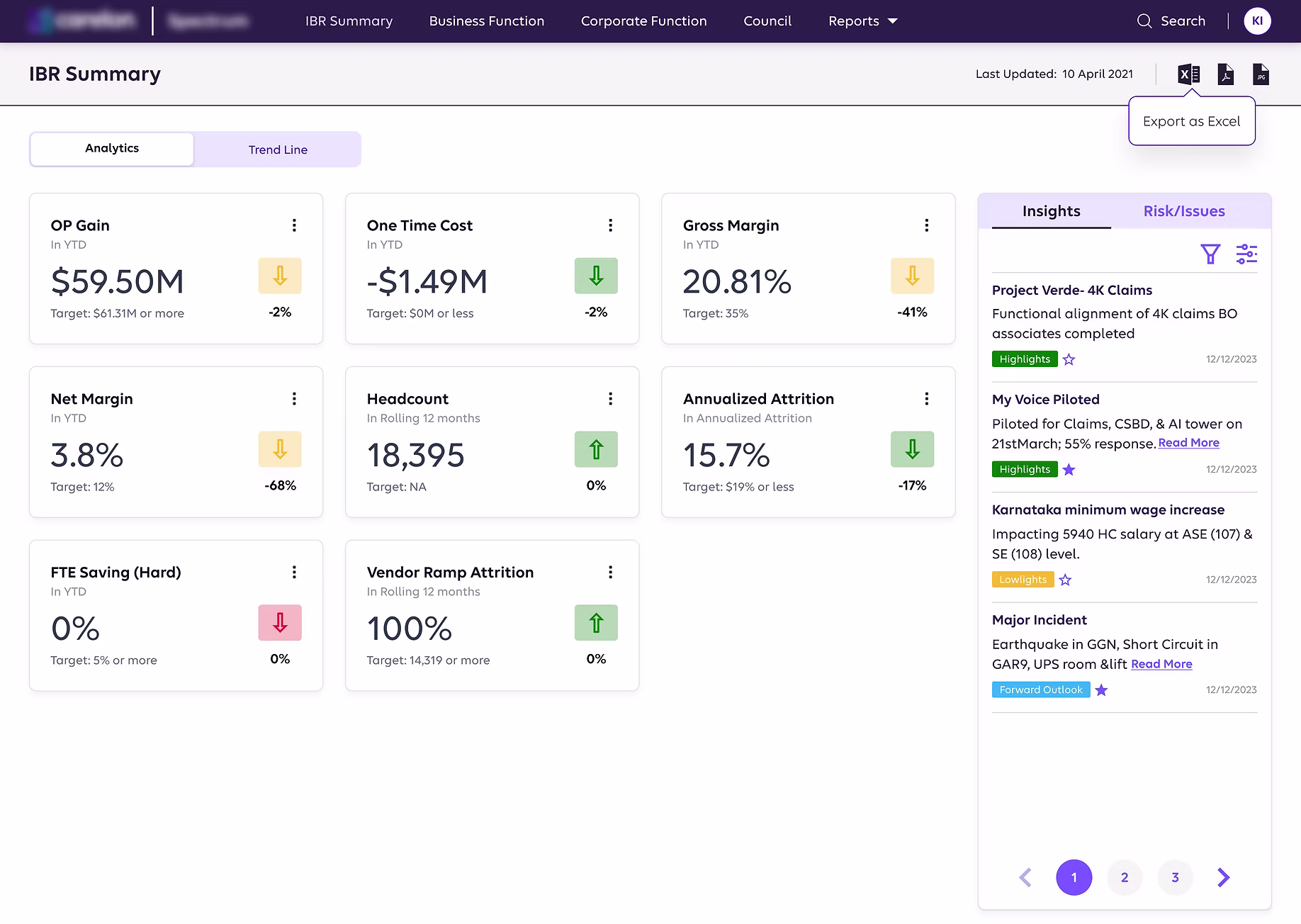
Task: Click the Export as Excel icon
Action: pos(1188,74)
